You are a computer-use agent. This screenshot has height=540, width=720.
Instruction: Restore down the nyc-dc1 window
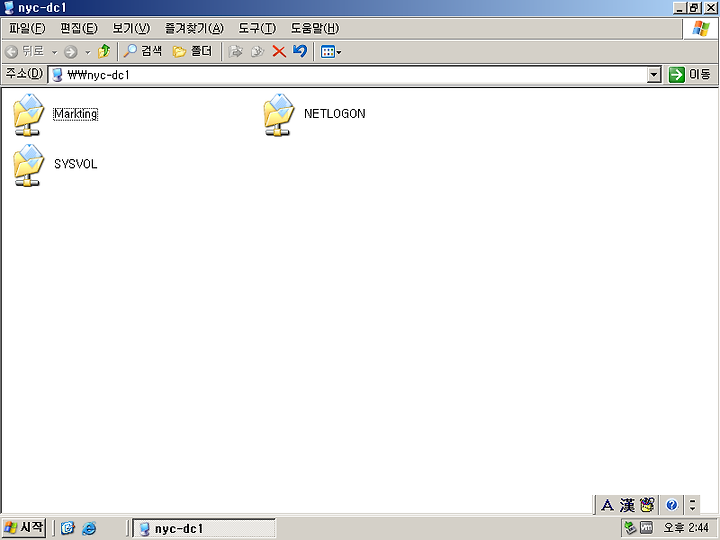click(694, 8)
